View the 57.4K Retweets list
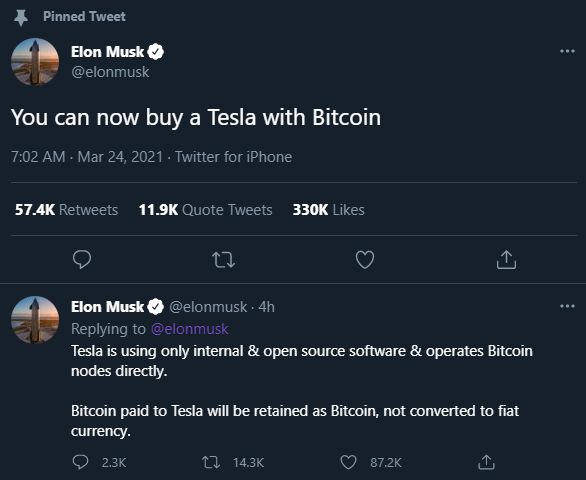Screen dimensions: 586x480 [66, 210]
